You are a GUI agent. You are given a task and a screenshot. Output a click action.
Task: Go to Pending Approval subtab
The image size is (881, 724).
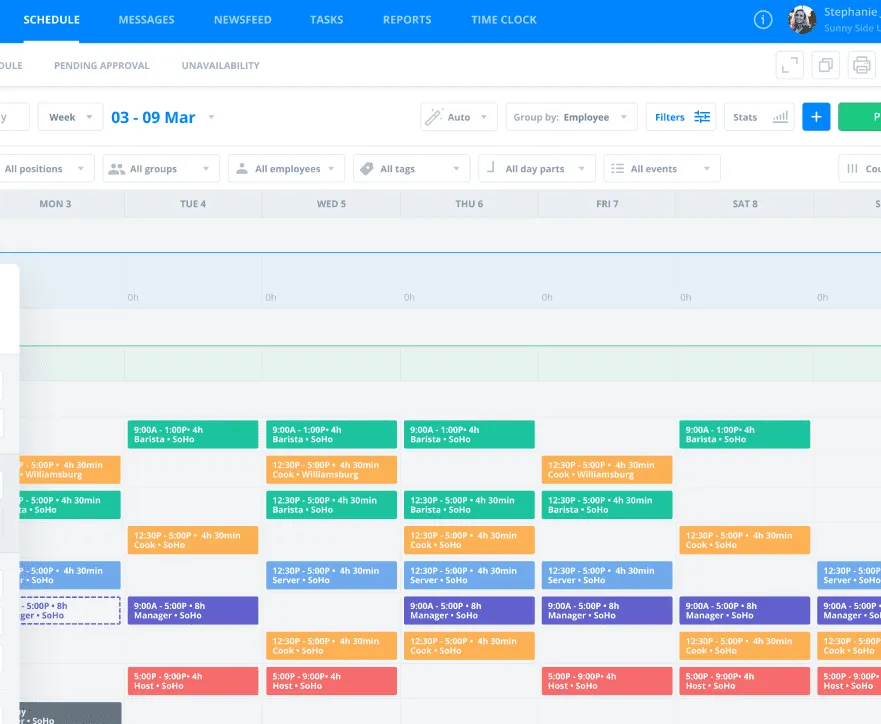point(102,66)
